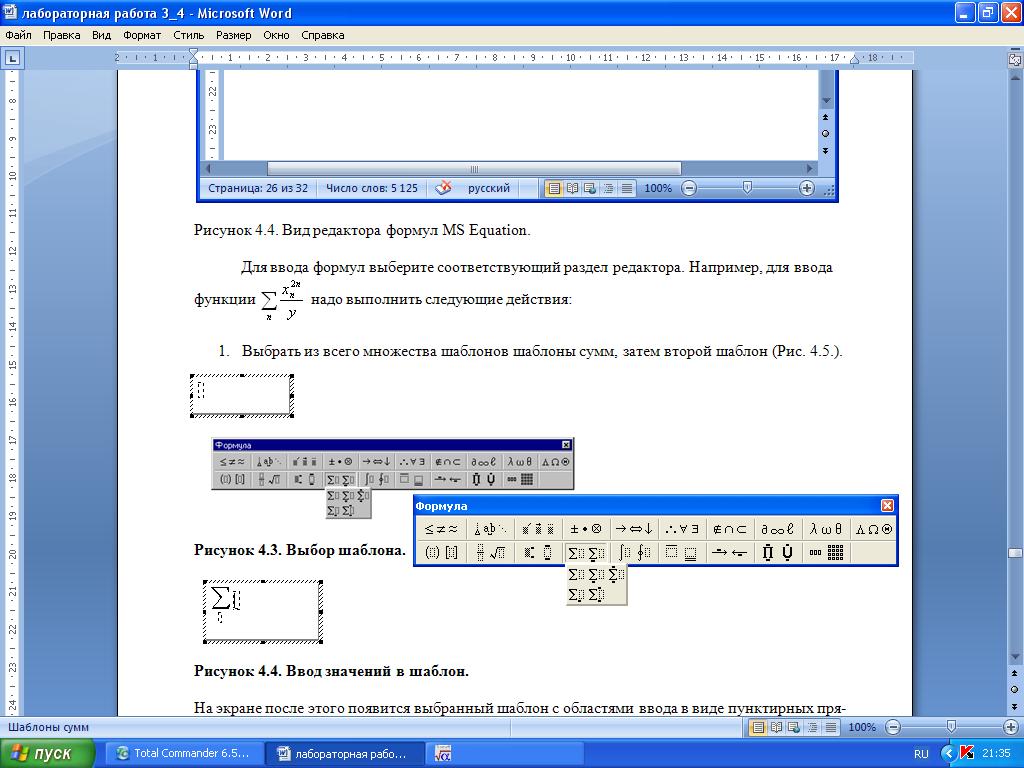Screen dimensions: 1024x768
Task: Open matrix templates palette
Action: (825, 552)
